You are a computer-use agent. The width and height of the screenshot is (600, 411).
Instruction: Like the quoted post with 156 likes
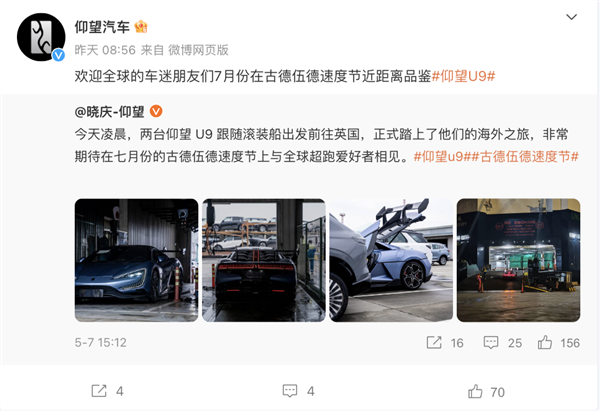[545, 342]
